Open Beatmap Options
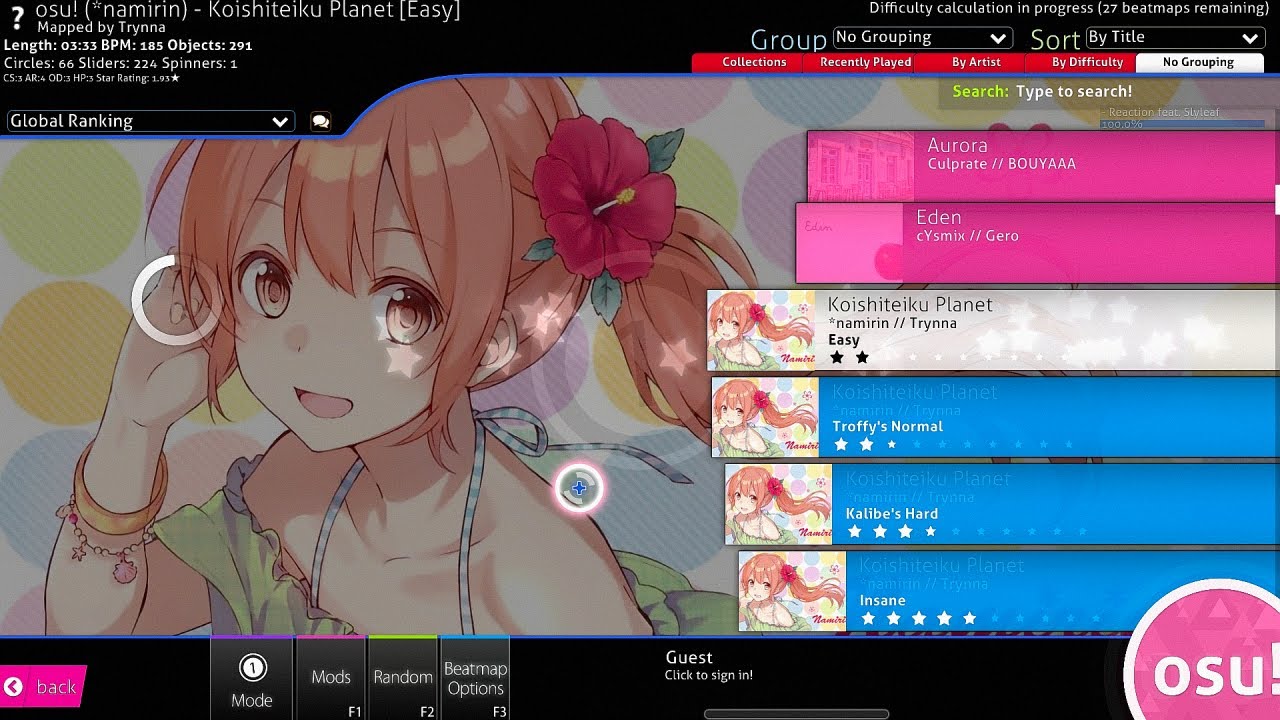 click(x=475, y=678)
